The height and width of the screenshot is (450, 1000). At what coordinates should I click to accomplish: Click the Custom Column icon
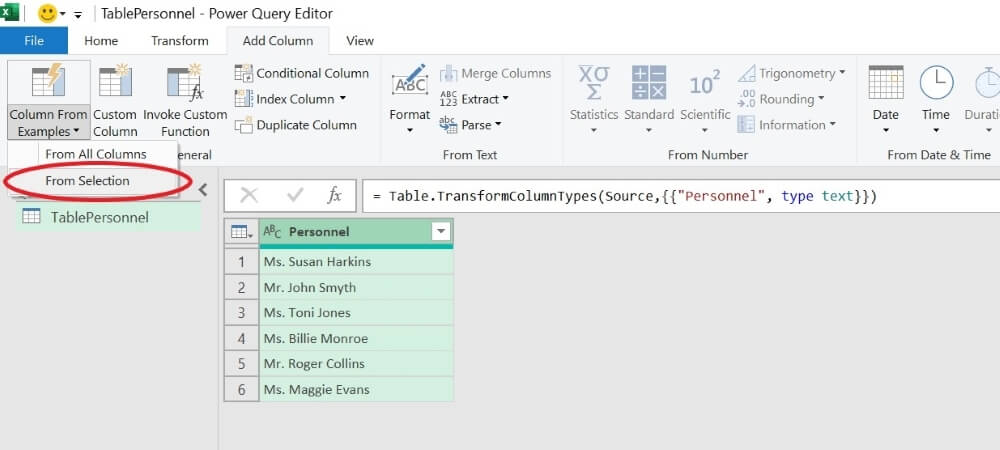tap(115, 81)
